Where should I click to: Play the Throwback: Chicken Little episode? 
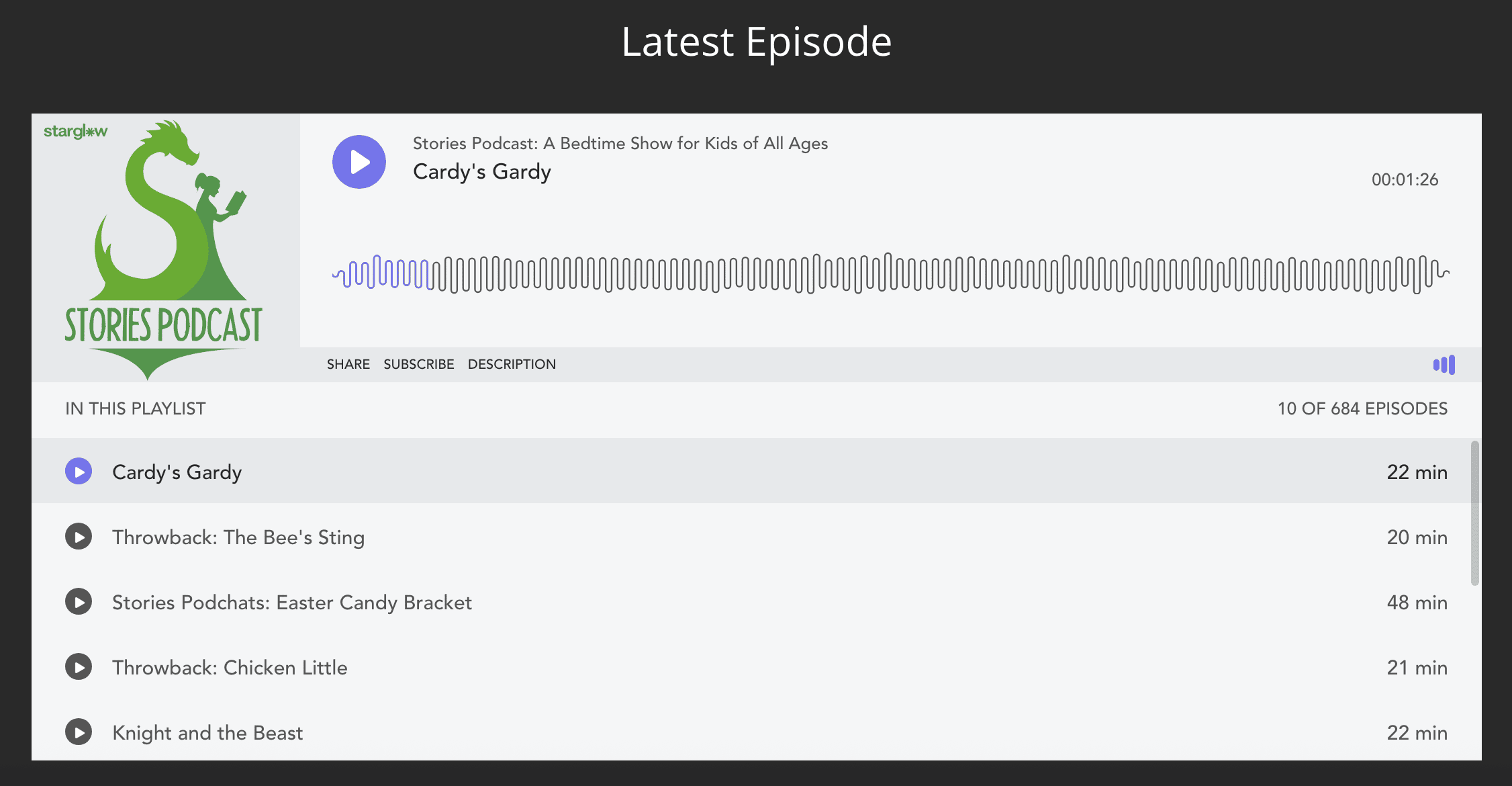(x=79, y=667)
